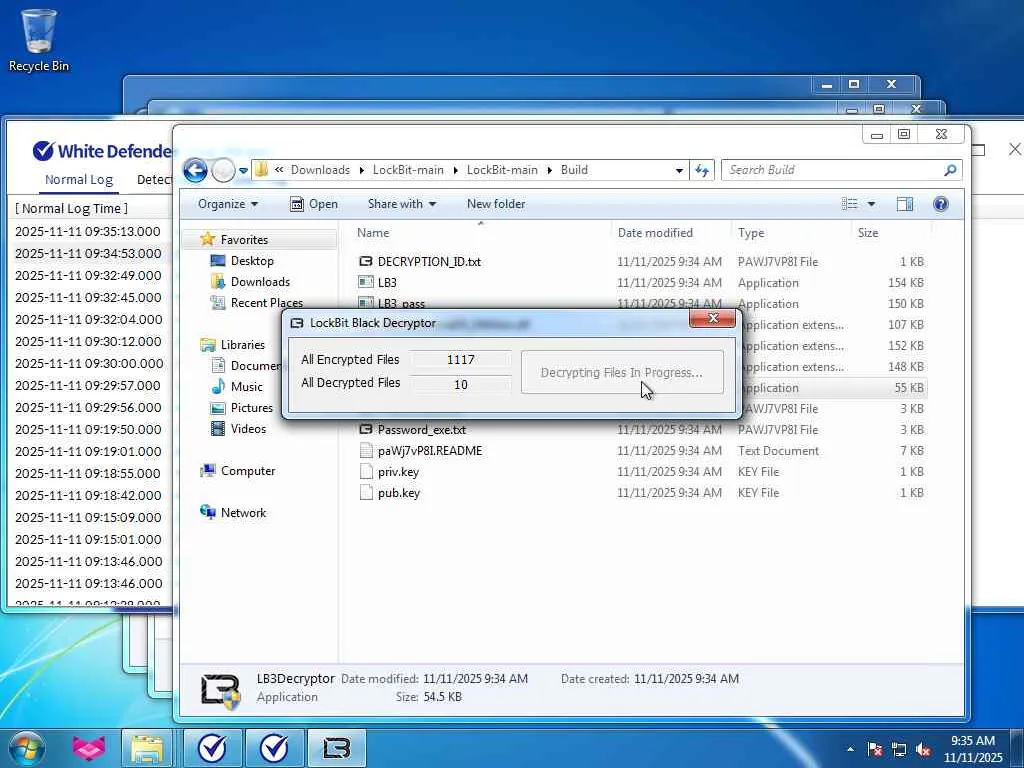Open the Recycle Bin desktop icon
1024x768 pixels.
click(39, 39)
